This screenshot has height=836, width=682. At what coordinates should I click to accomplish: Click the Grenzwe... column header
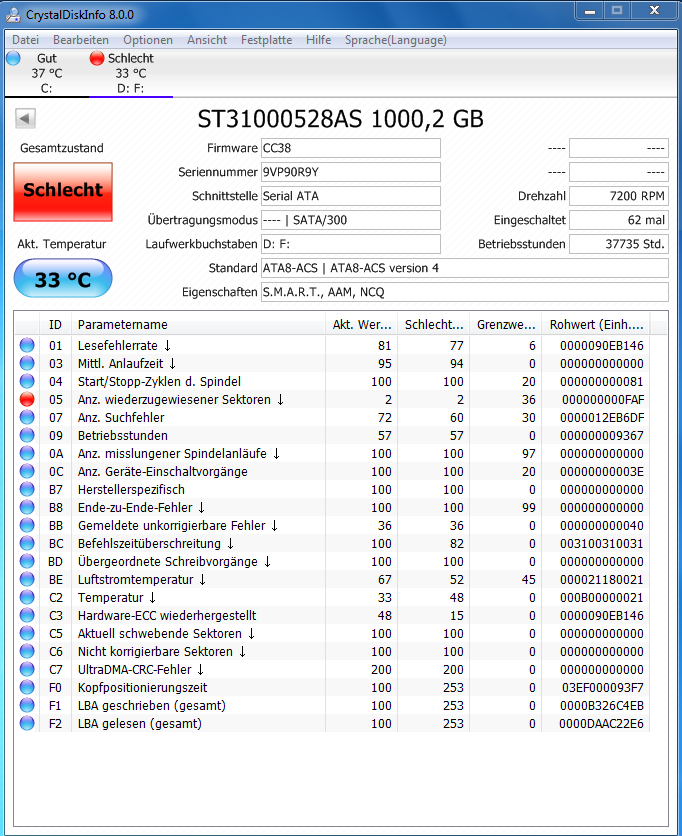(506, 325)
